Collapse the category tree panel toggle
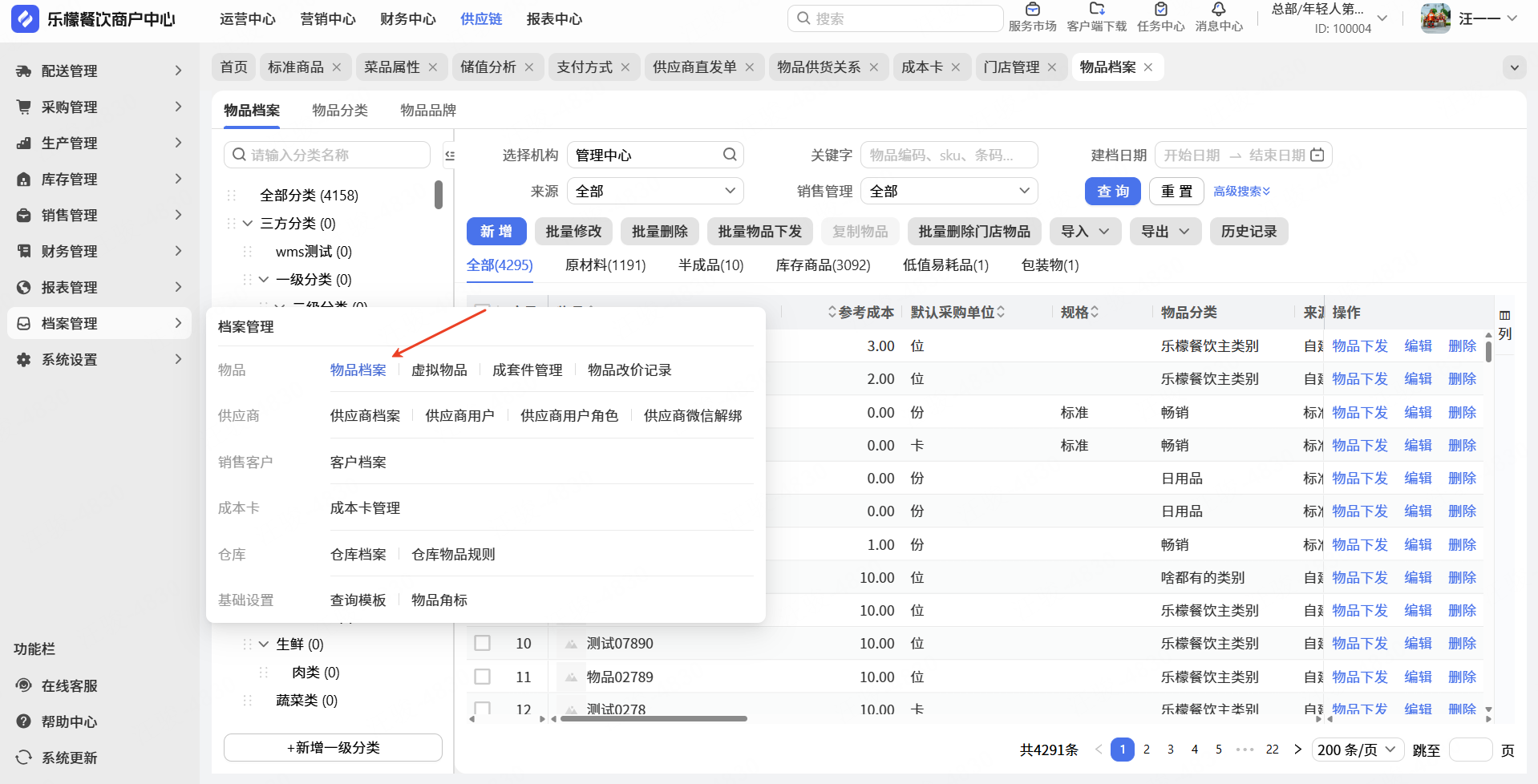This screenshot has width=1538, height=784. point(450,156)
